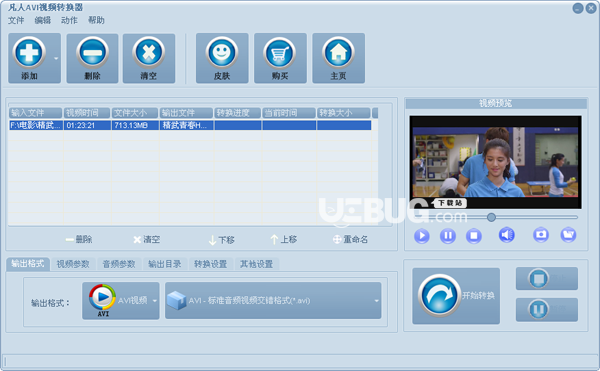The width and height of the screenshot is (600, 371).
Task: Pause the preview video
Action: click(x=448, y=236)
